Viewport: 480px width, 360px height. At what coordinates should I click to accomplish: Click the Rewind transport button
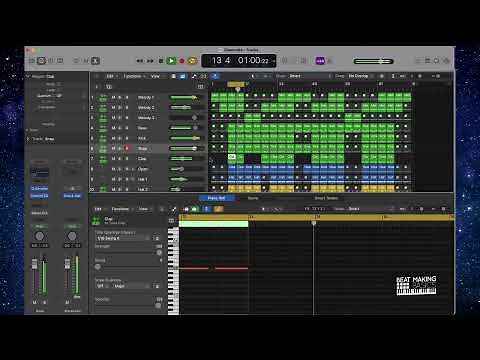(x=140, y=61)
